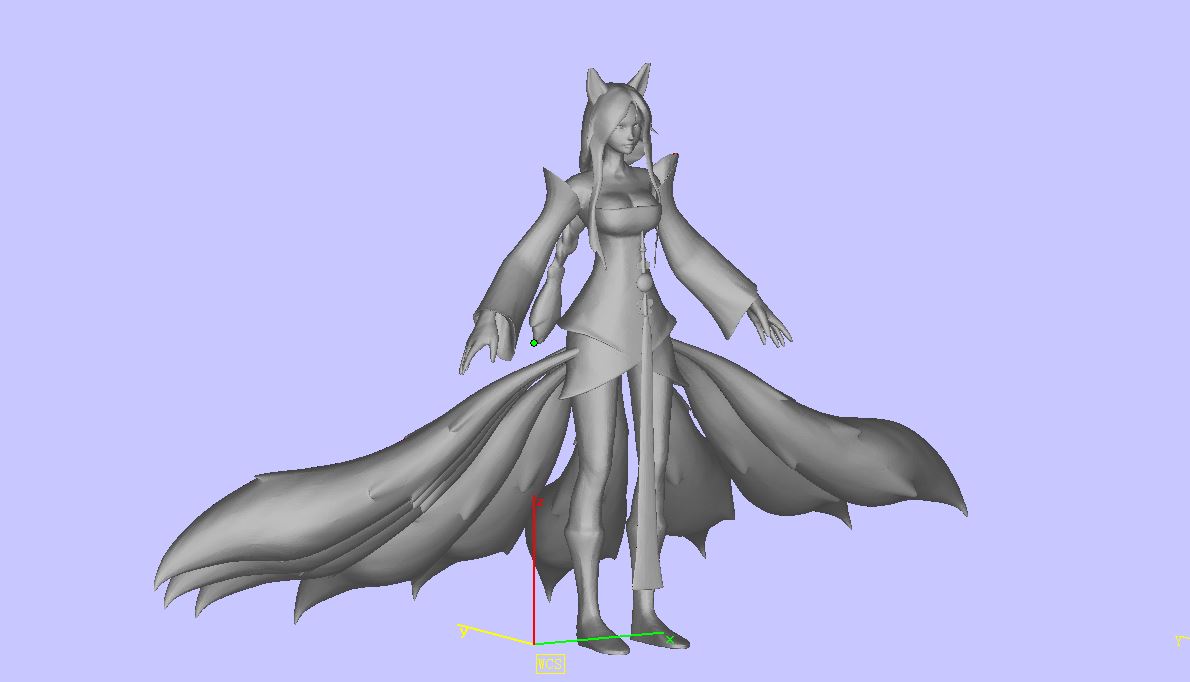Click the partial yellow axis marker at screen edge

[x=1181, y=641]
